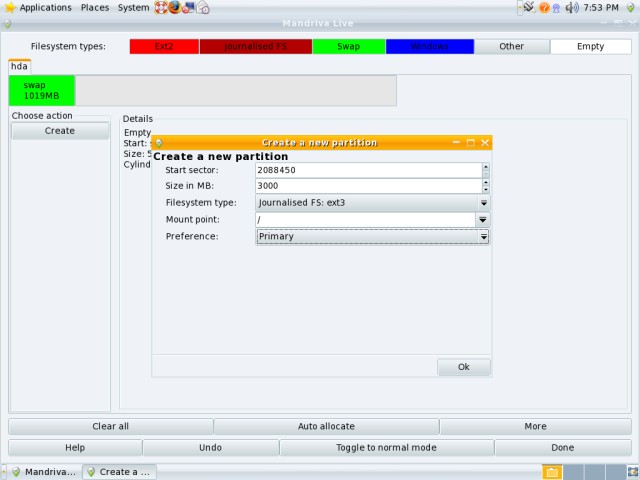Launch the lifebuoy help icon
Viewport: 640px width, 480px height.
coord(160,7)
